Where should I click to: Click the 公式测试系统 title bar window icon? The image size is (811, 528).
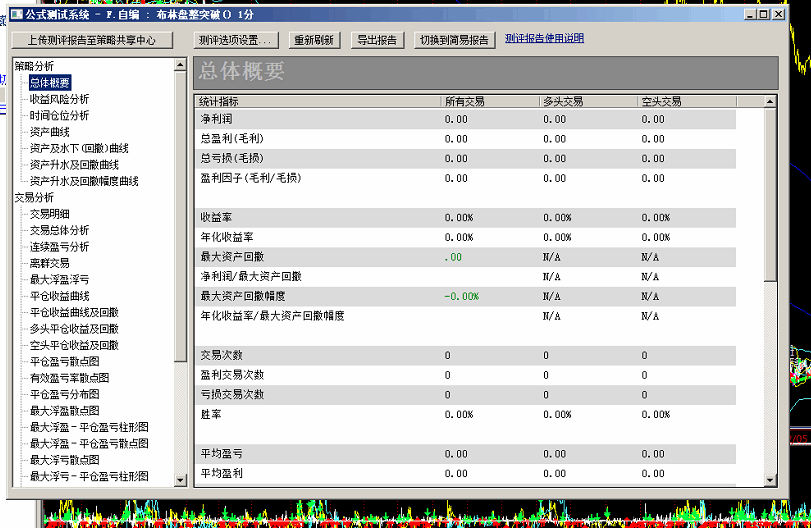coord(15,14)
